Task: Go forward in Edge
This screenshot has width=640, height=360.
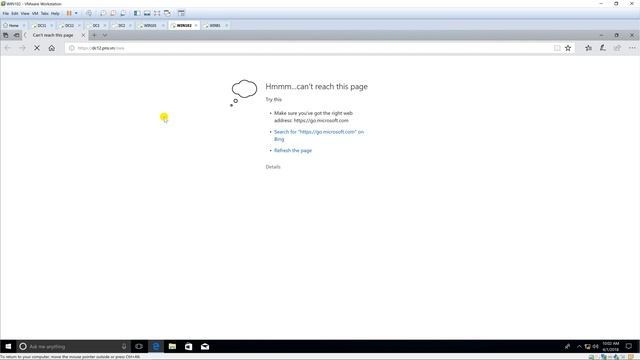Action: tap(22, 48)
